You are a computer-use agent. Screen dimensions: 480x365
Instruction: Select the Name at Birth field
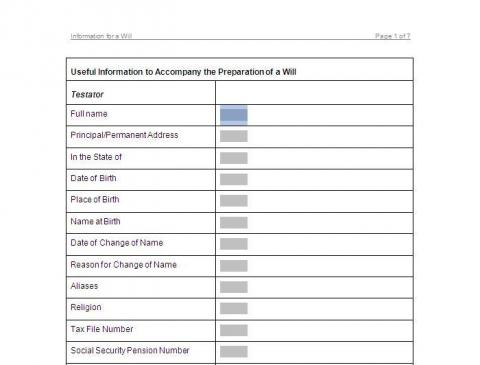coord(234,222)
